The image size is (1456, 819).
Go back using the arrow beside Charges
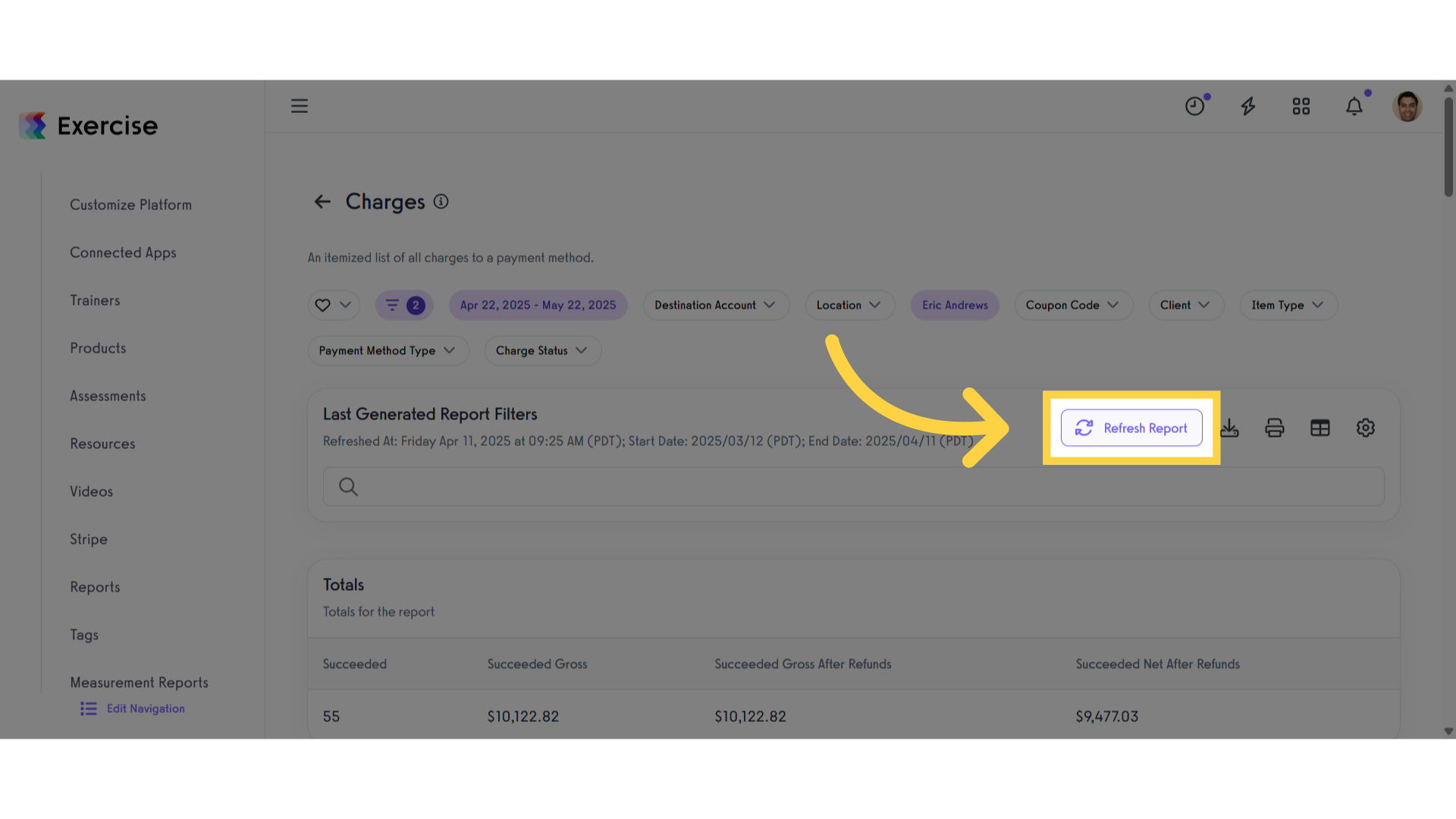pos(322,202)
